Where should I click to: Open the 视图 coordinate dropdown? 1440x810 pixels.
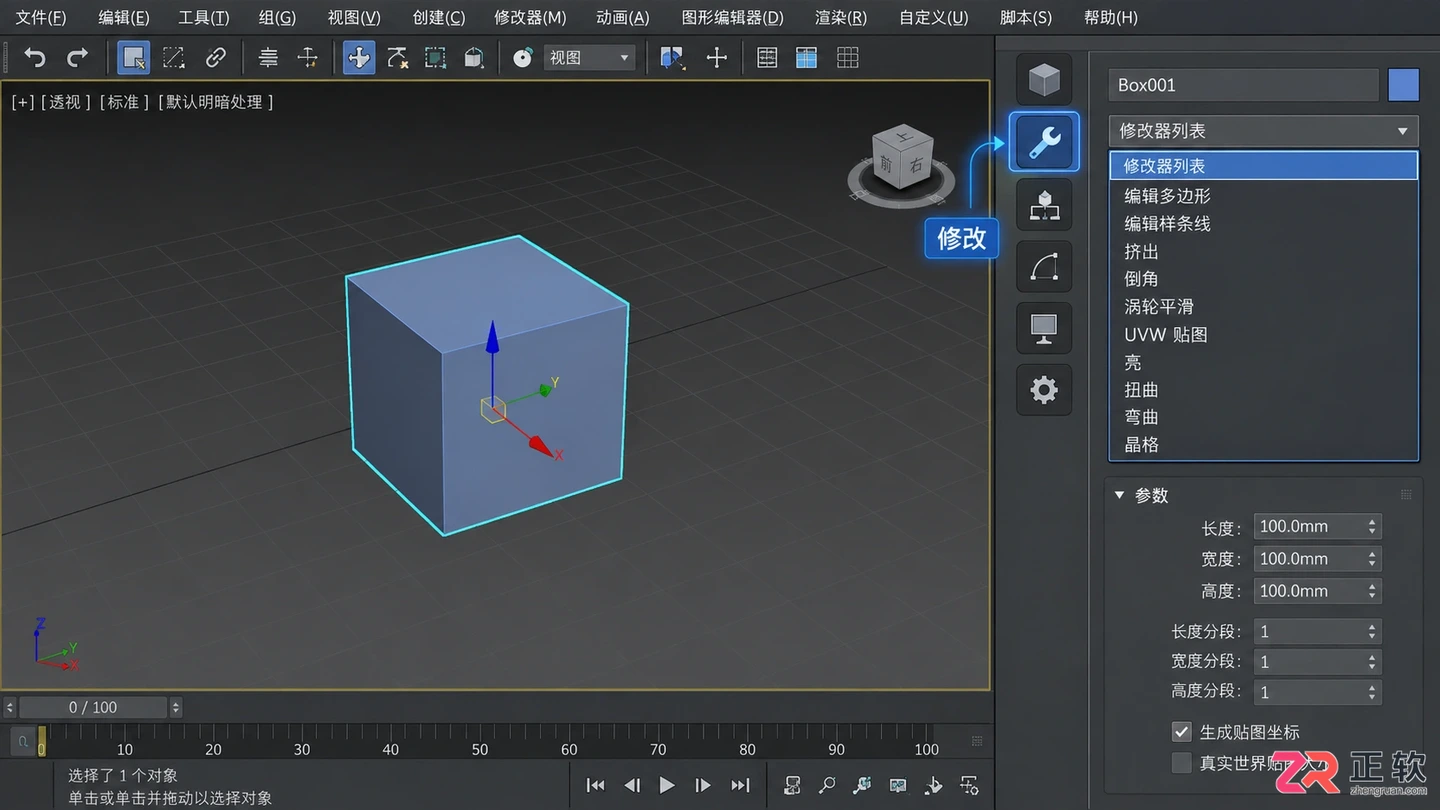click(589, 58)
